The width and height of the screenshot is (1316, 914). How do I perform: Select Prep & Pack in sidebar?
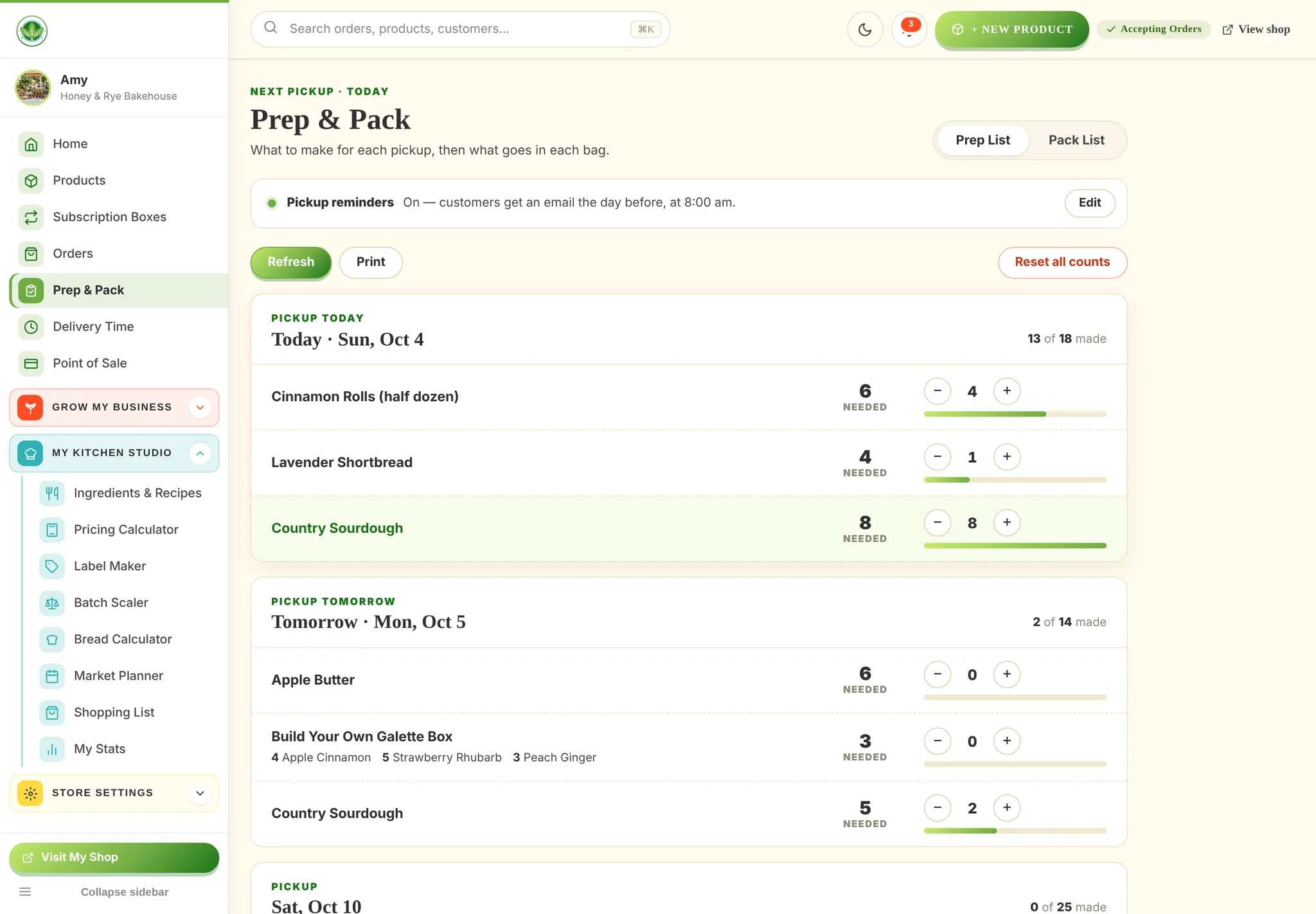pyautogui.click(x=120, y=291)
